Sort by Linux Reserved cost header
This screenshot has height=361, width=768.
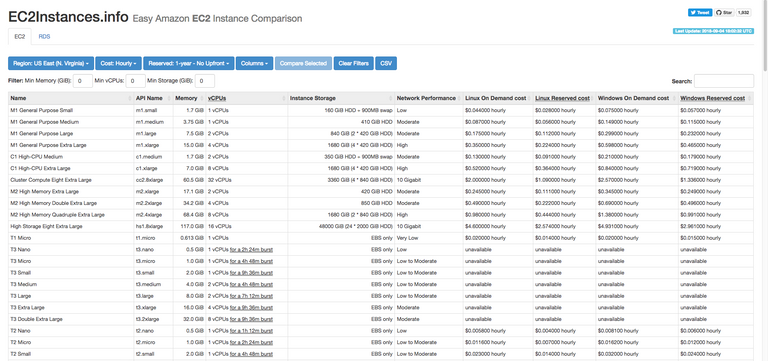(564, 98)
